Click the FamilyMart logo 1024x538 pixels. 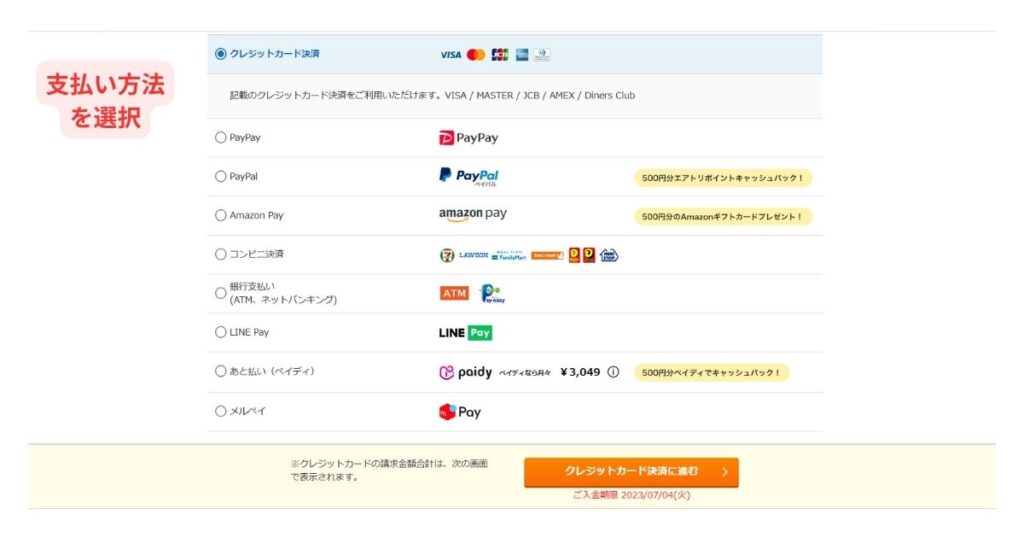pyautogui.click(x=509, y=255)
